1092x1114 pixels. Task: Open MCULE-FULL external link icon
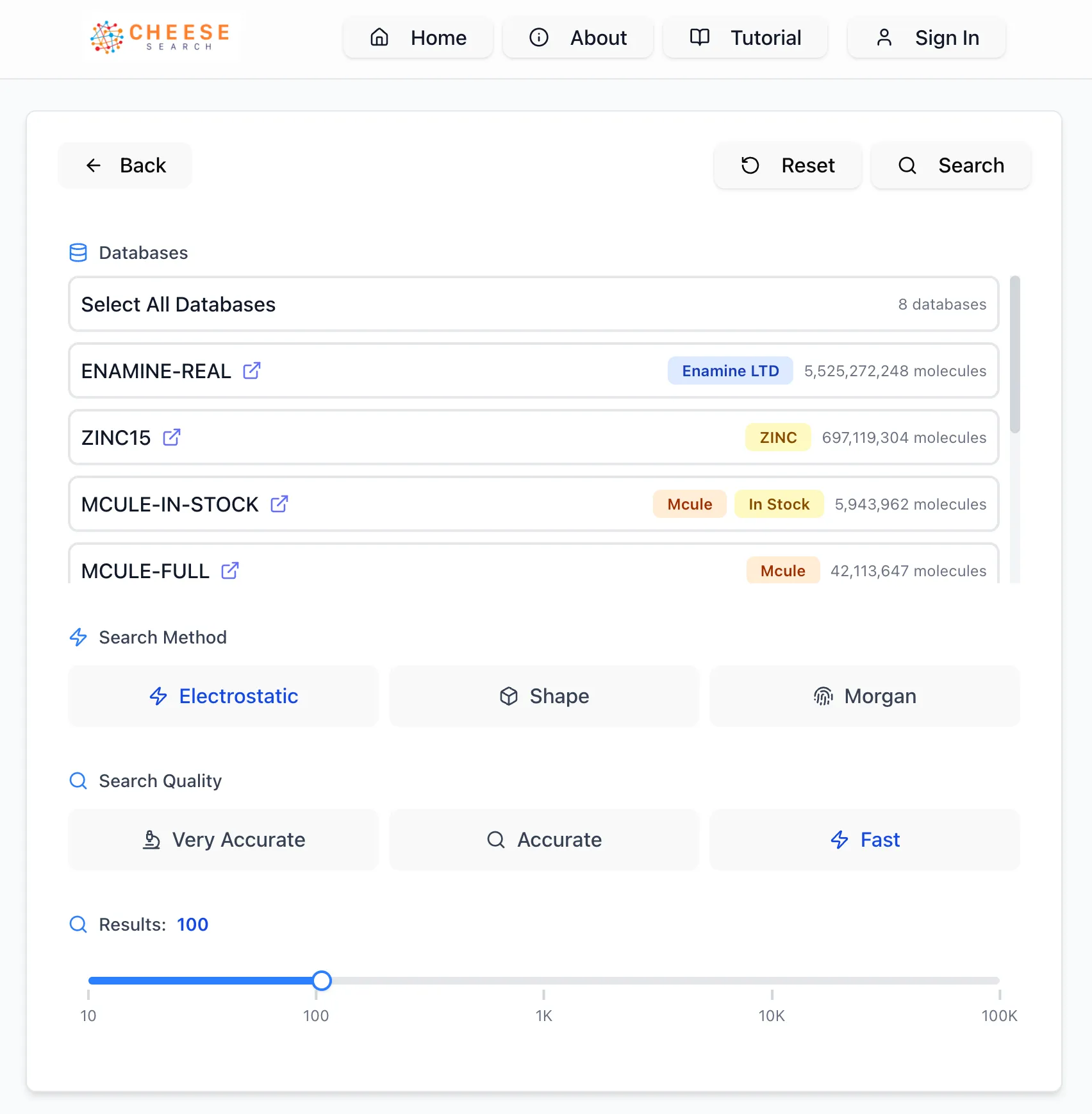[230, 570]
